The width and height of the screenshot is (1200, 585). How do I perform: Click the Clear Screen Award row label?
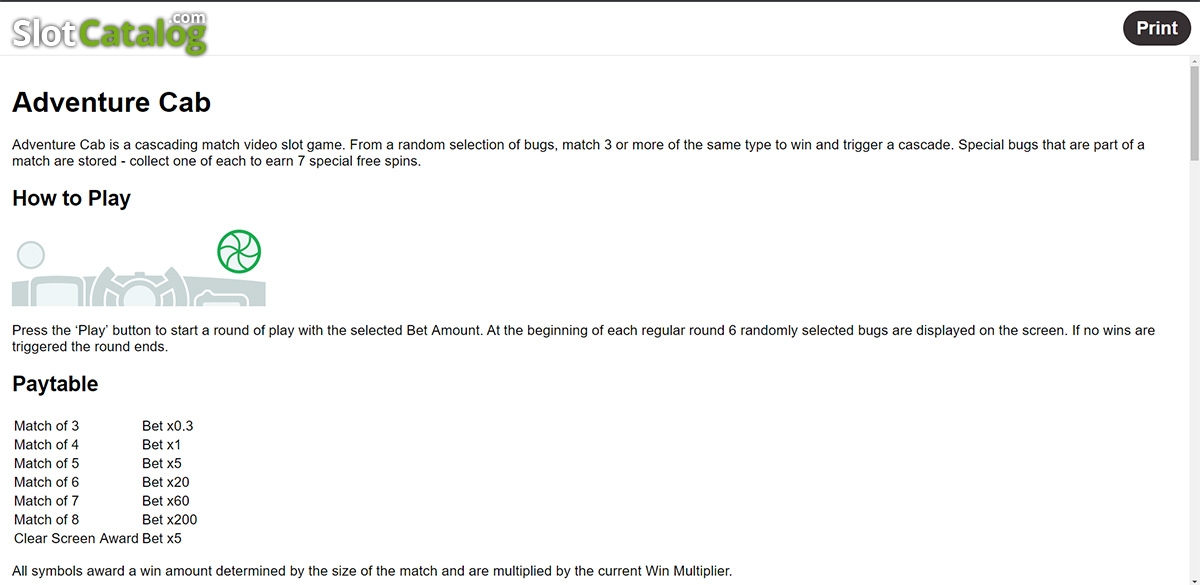(76, 538)
